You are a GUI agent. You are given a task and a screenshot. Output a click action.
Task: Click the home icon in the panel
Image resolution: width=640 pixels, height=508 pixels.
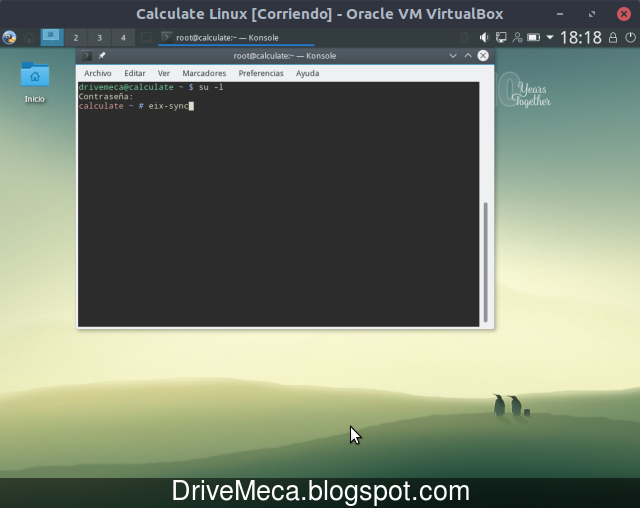(29, 38)
